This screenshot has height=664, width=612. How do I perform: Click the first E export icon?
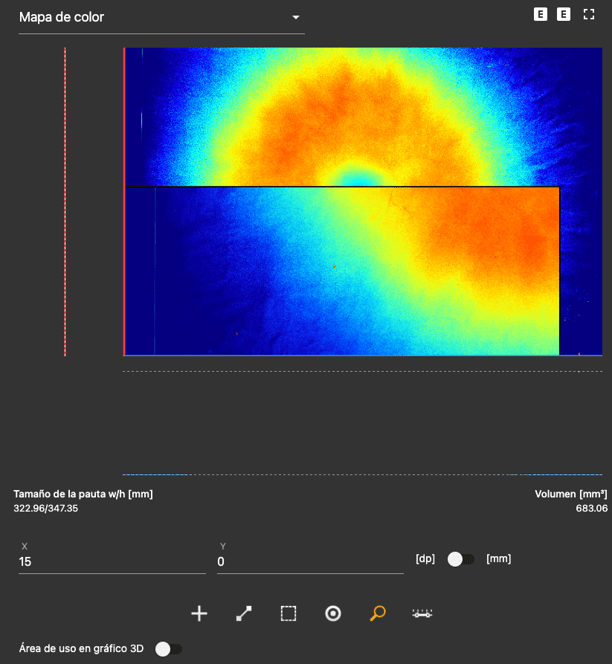[x=541, y=14]
